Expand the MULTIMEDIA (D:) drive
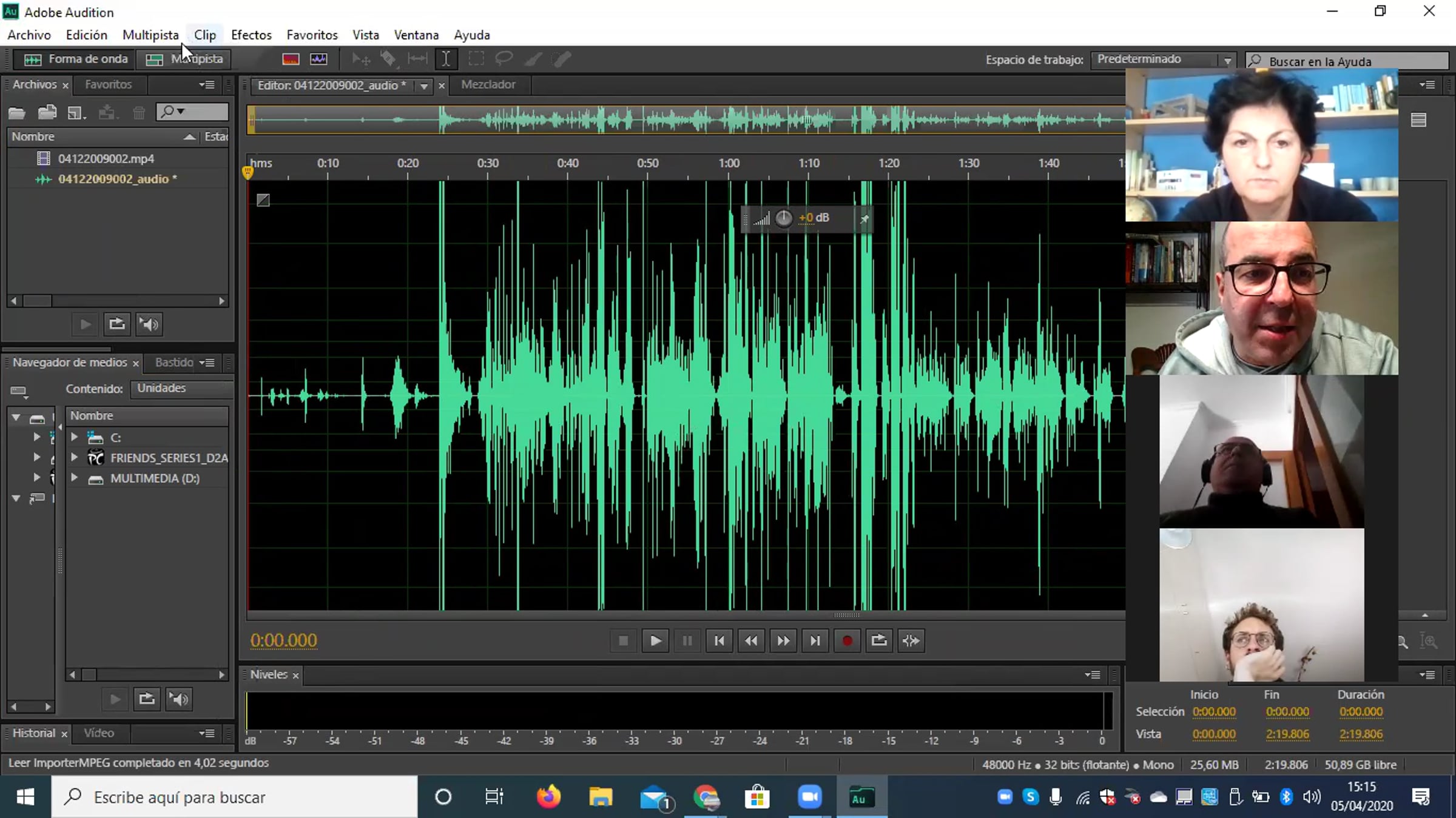The height and width of the screenshot is (818, 1456). click(75, 478)
